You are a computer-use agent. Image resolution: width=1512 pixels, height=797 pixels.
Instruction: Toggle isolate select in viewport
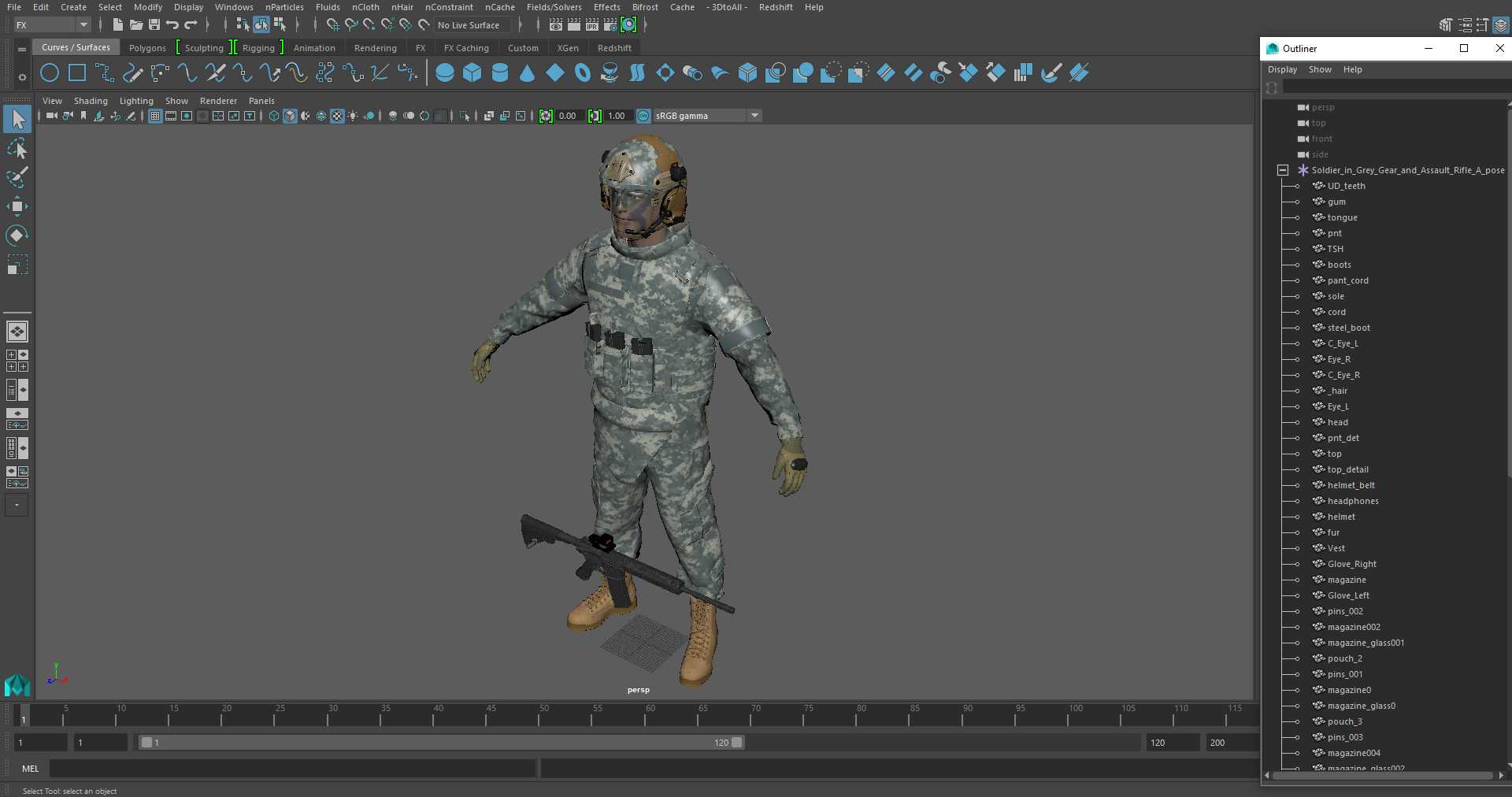tap(465, 116)
